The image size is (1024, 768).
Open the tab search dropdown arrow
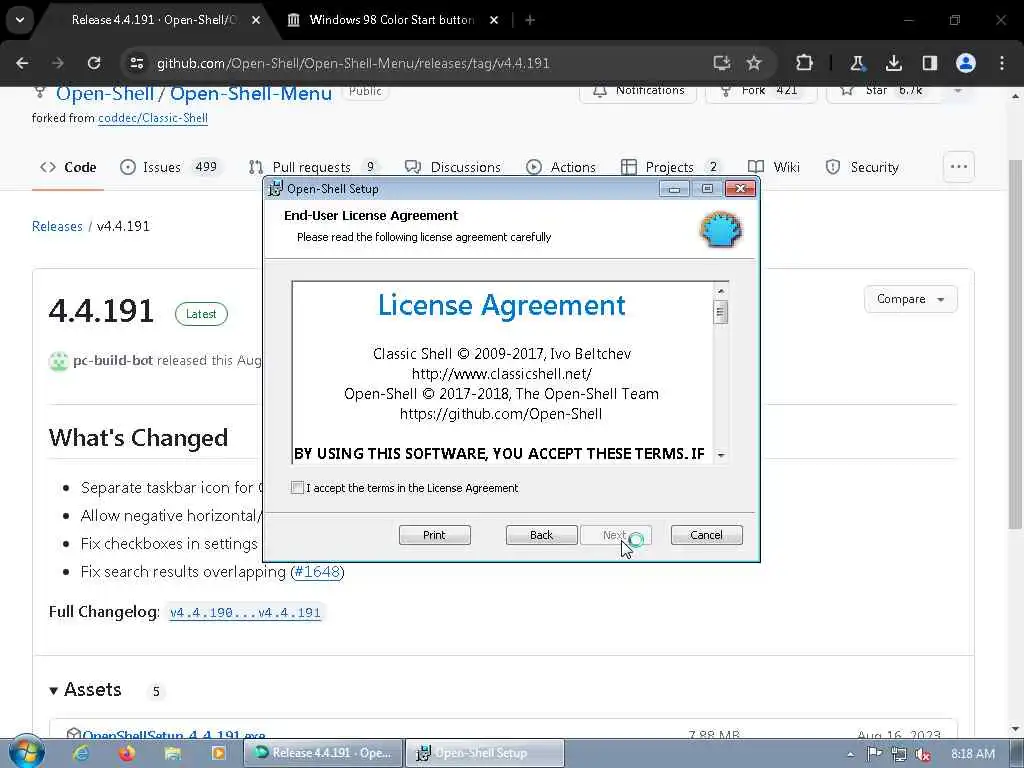(x=20, y=20)
